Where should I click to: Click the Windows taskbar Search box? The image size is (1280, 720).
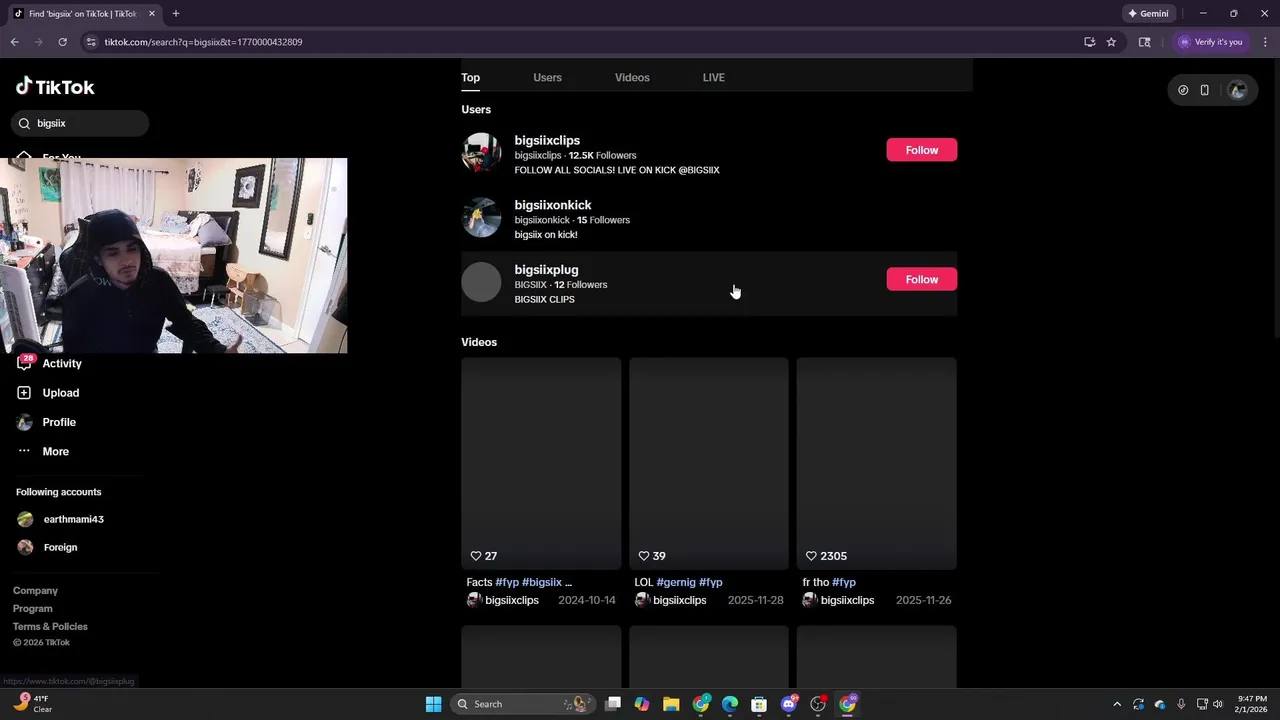pos(522,704)
